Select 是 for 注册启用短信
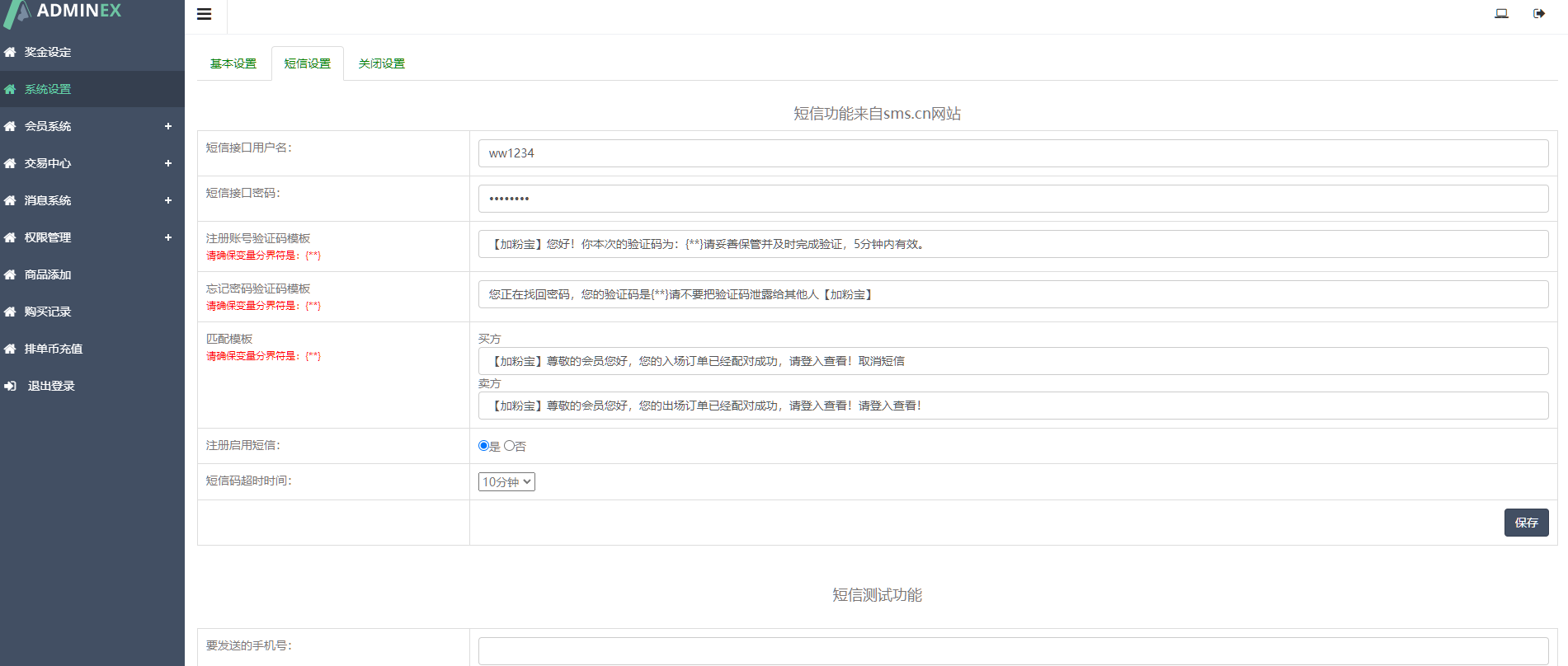1568x666 pixels. click(484, 446)
